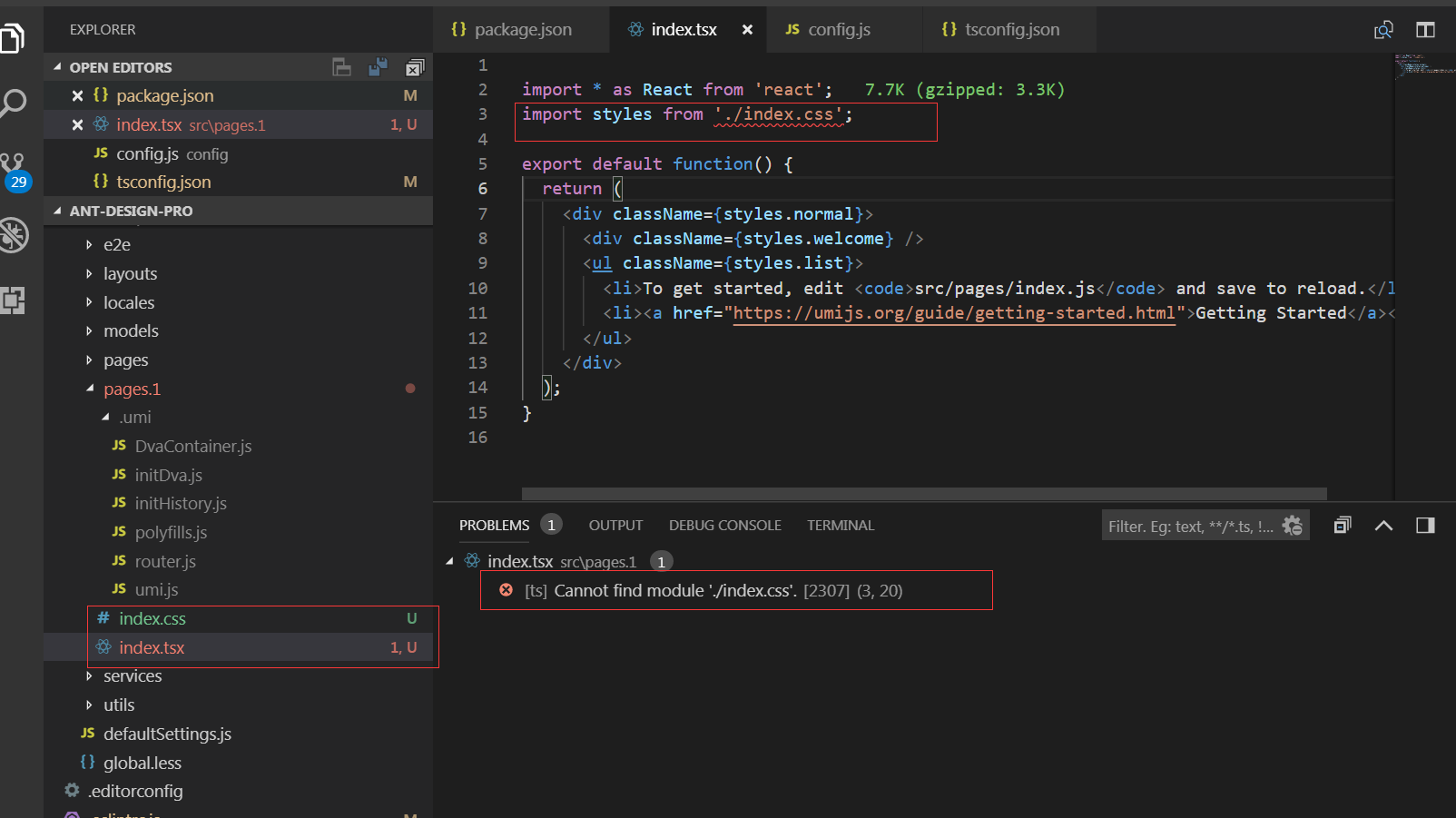
Task: Open umi.js in the file tree
Action: pyautogui.click(x=156, y=589)
